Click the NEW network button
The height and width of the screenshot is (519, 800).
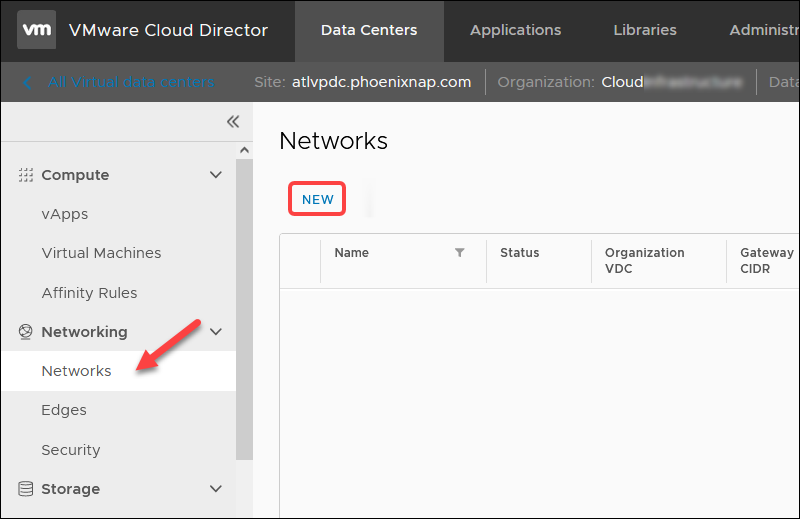point(317,199)
